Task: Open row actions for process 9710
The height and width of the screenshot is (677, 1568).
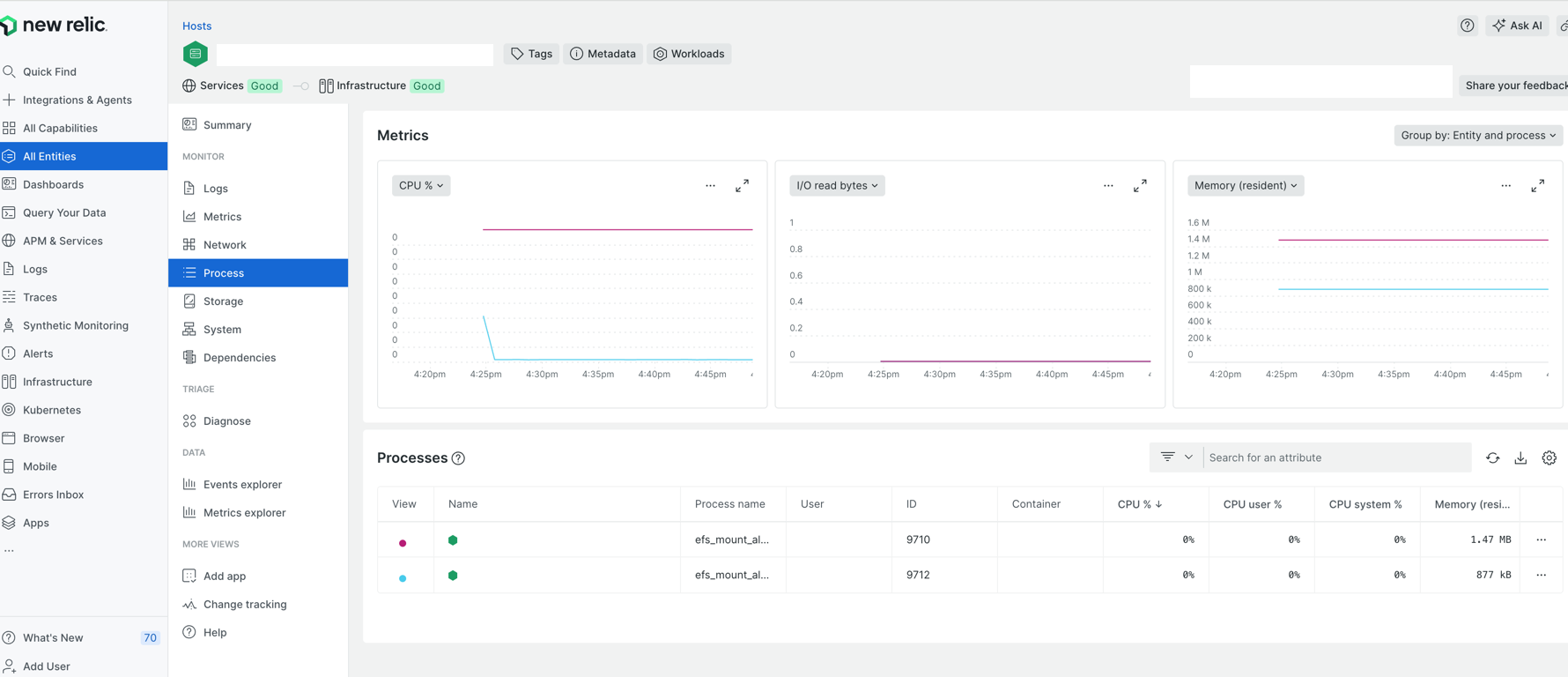Action: 1541,539
